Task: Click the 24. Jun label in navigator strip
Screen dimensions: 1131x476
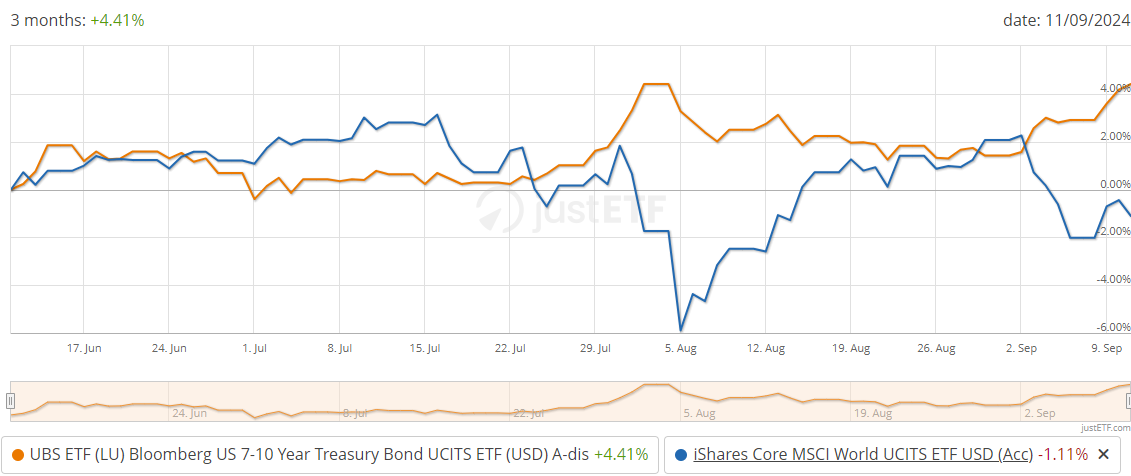Action: pyautogui.click(x=189, y=414)
